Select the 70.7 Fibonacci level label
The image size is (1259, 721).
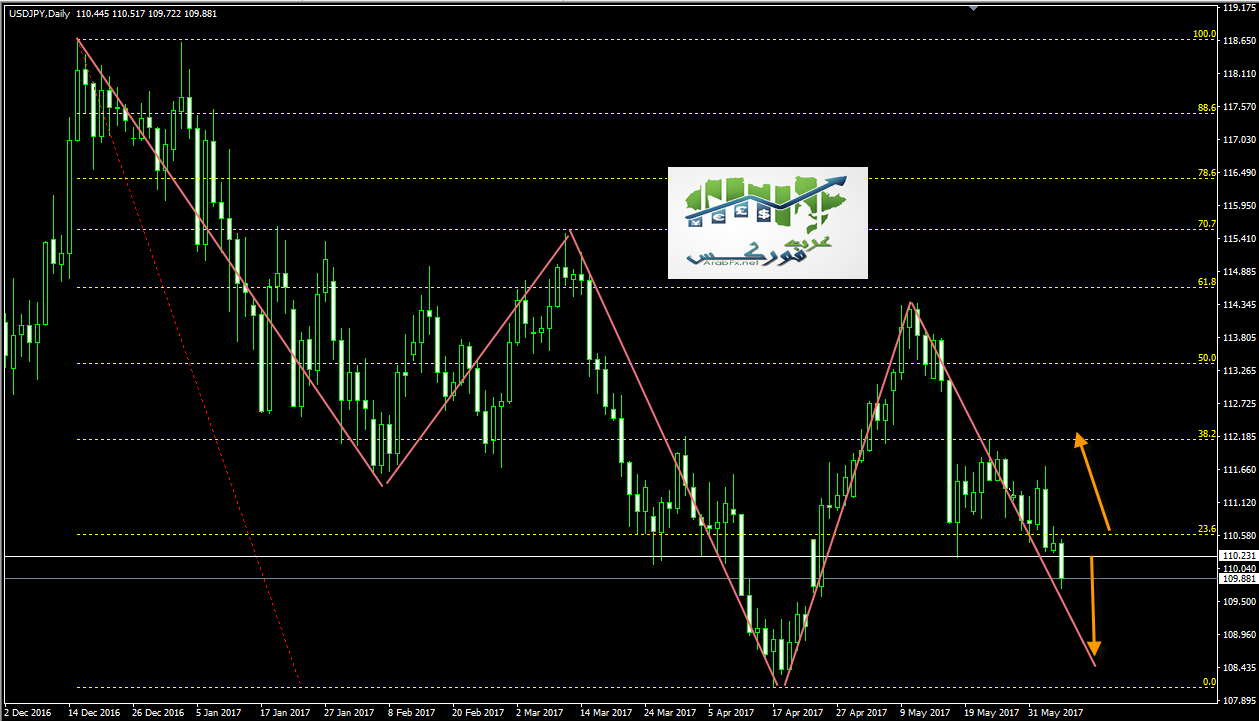(x=1206, y=224)
